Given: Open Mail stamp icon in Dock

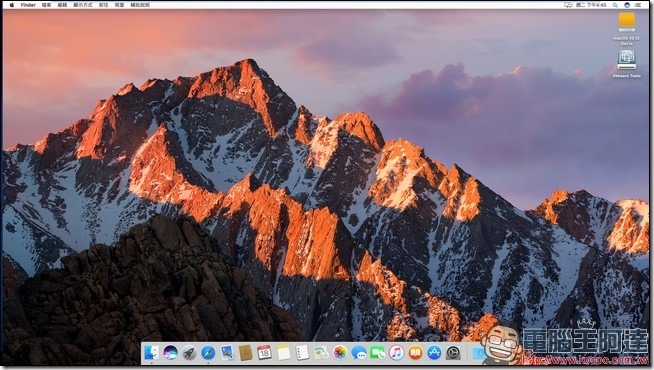Looking at the screenshot, I should (227, 353).
